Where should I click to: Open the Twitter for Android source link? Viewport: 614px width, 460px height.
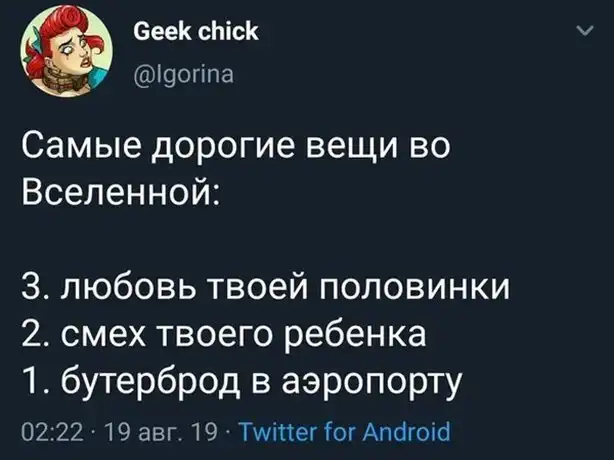click(x=344, y=431)
